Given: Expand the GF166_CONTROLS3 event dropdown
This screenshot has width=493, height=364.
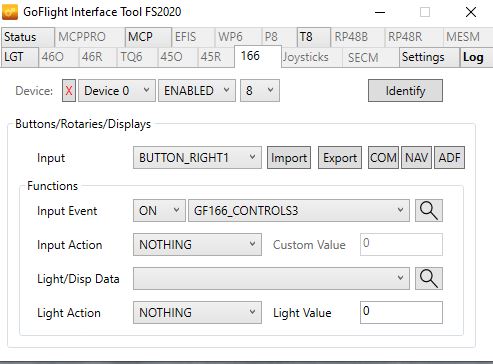Looking at the screenshot, I should (x=299, y=211).
